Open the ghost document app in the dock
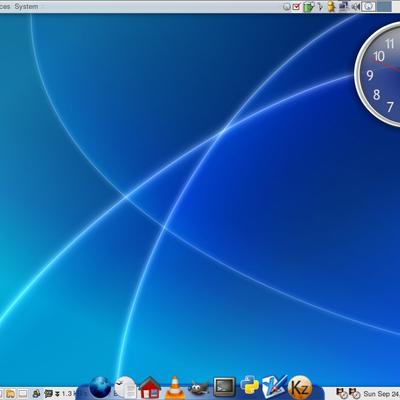The width and height of the screenshot is (400, 400). pos(126,387)
